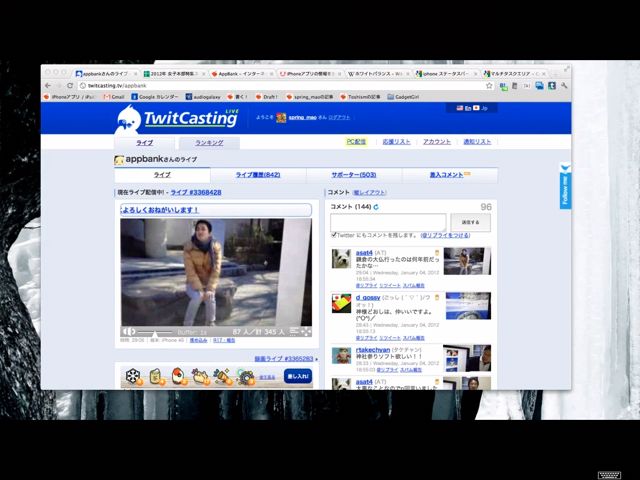This screenshot has width=640, height=480.
Task: Open the browser wrench settings icon
Action: (564, 86)
